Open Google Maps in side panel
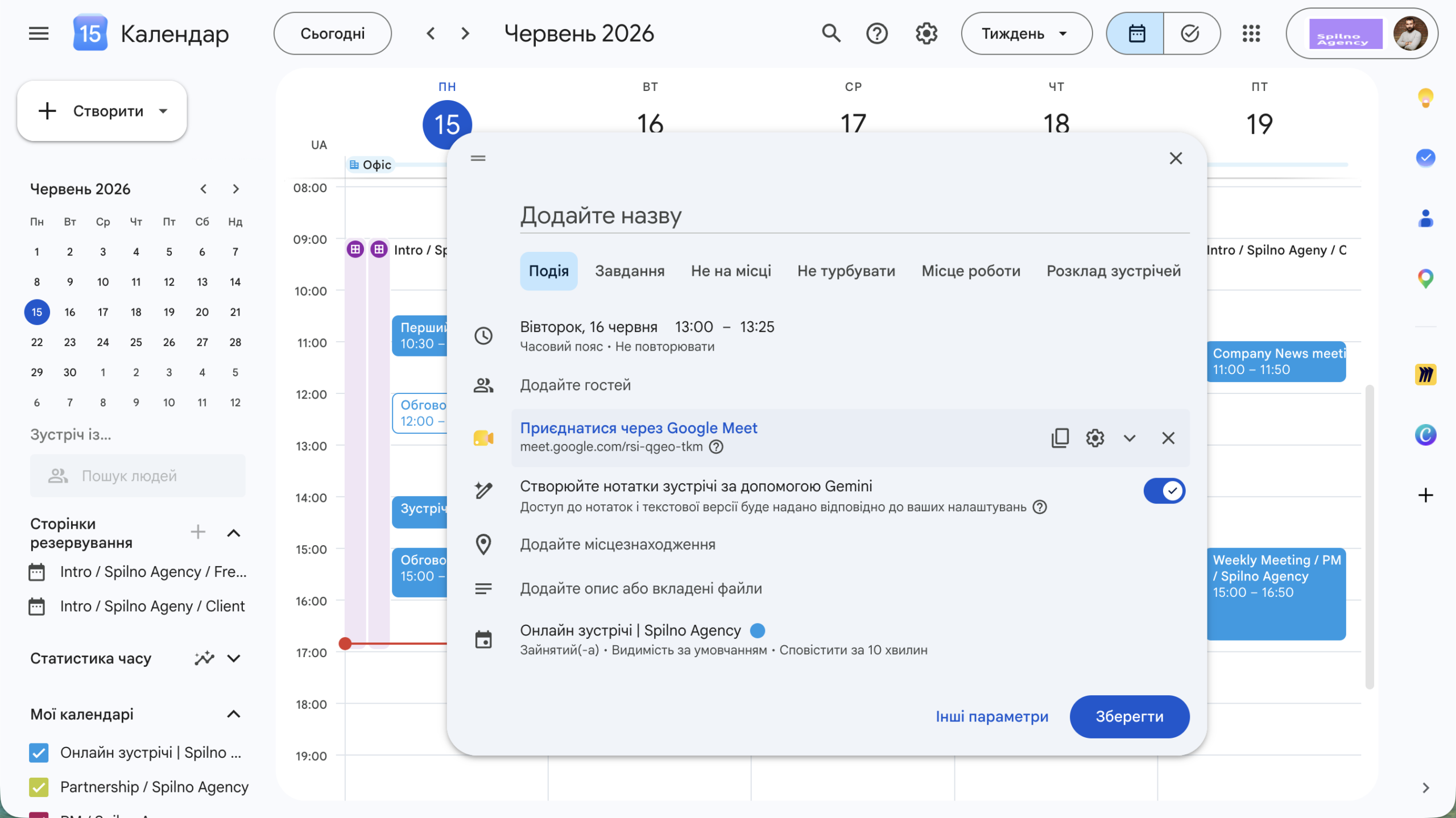The width and height of the screenshot is (1456, 818). 1425,279
